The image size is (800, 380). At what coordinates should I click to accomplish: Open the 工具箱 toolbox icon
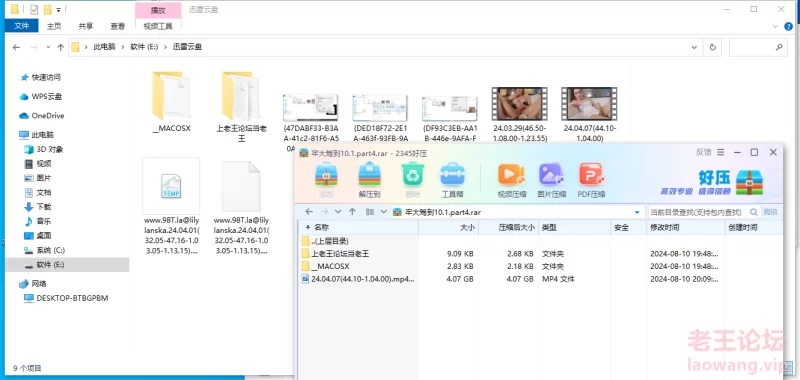[x=452, y=180]
